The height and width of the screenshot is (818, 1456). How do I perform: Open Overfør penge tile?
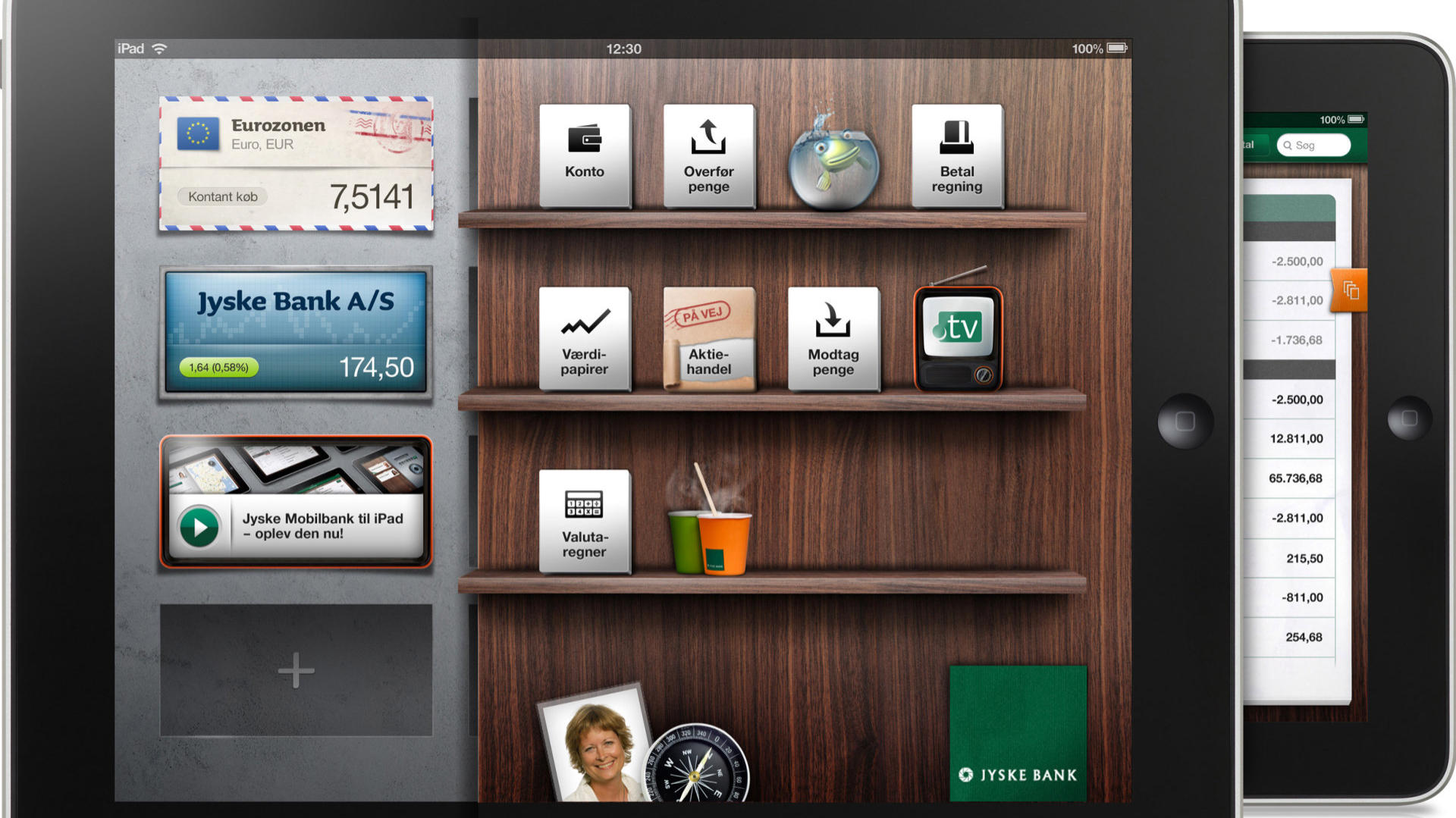(709, 155)
